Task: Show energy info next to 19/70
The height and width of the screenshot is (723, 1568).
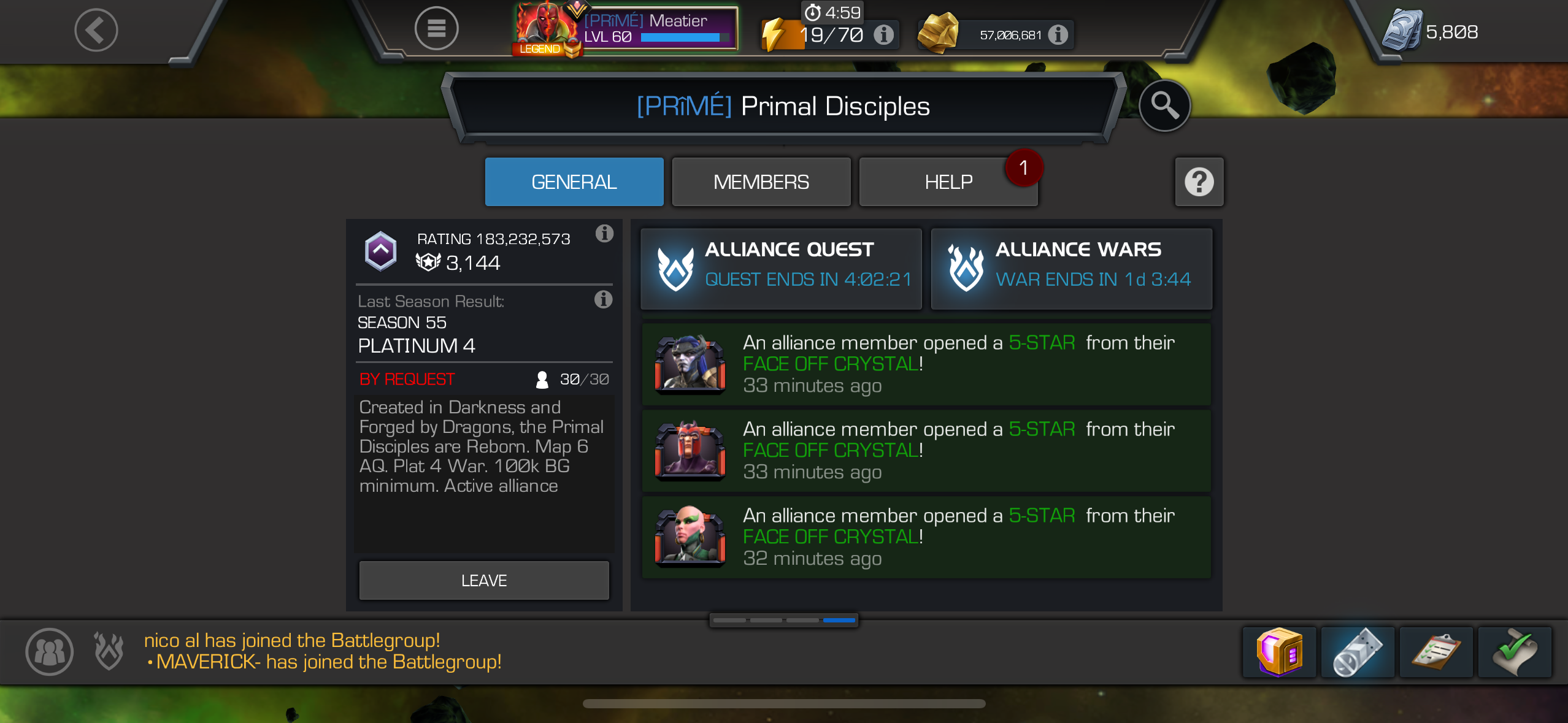Action: click(x=884, y=34)
